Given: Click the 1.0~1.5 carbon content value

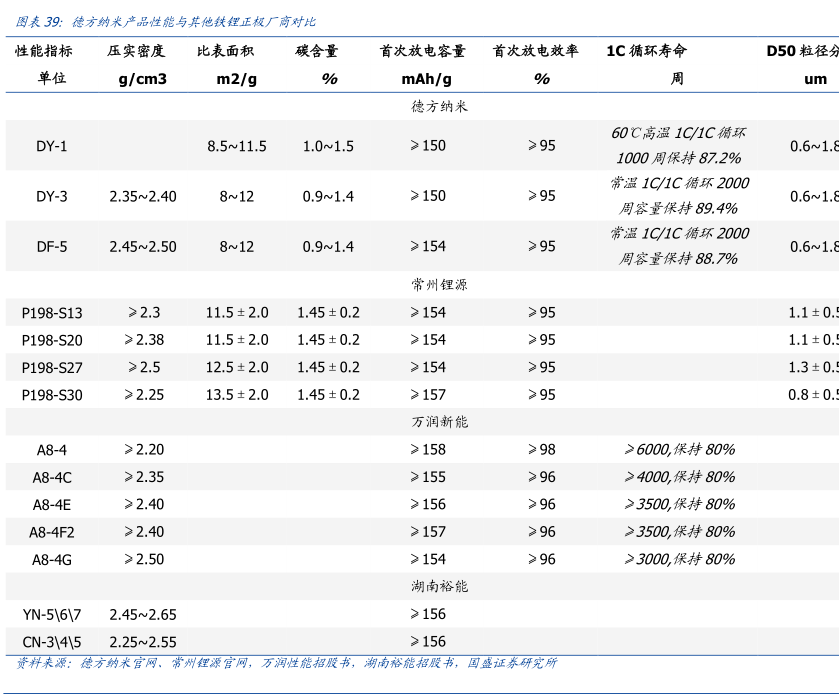Looking at the screenshot, I should [328, 146].
